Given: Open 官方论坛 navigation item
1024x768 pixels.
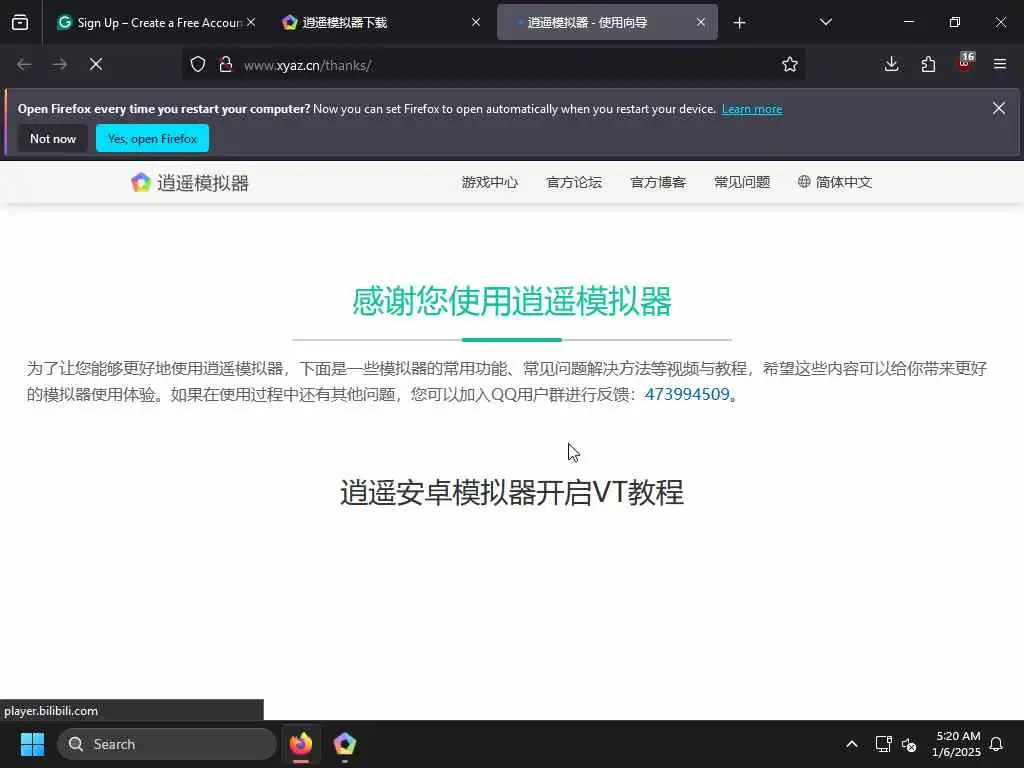Looking at the screenshot, I should 574,182.
